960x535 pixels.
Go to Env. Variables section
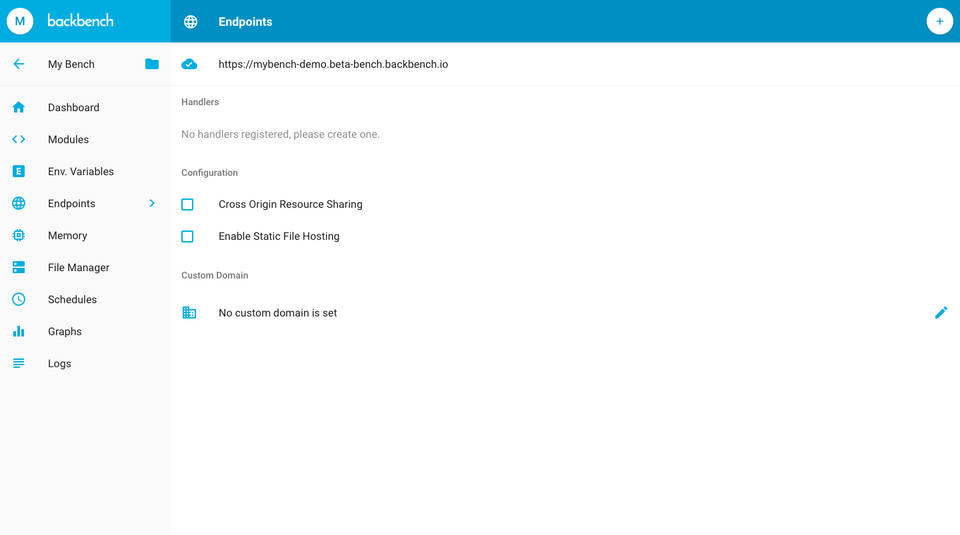point(80,171)
